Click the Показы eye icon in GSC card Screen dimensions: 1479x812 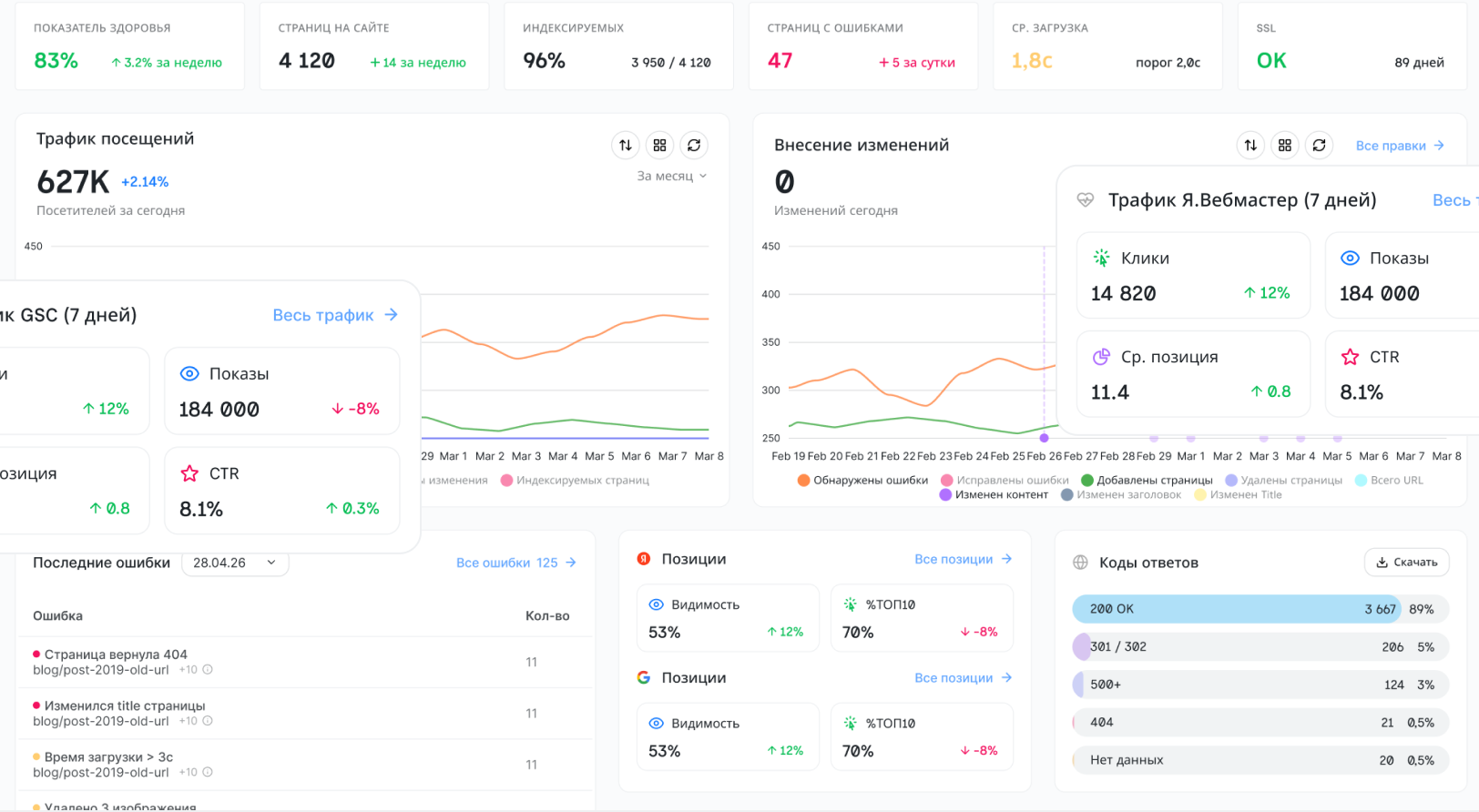[189, 373]
